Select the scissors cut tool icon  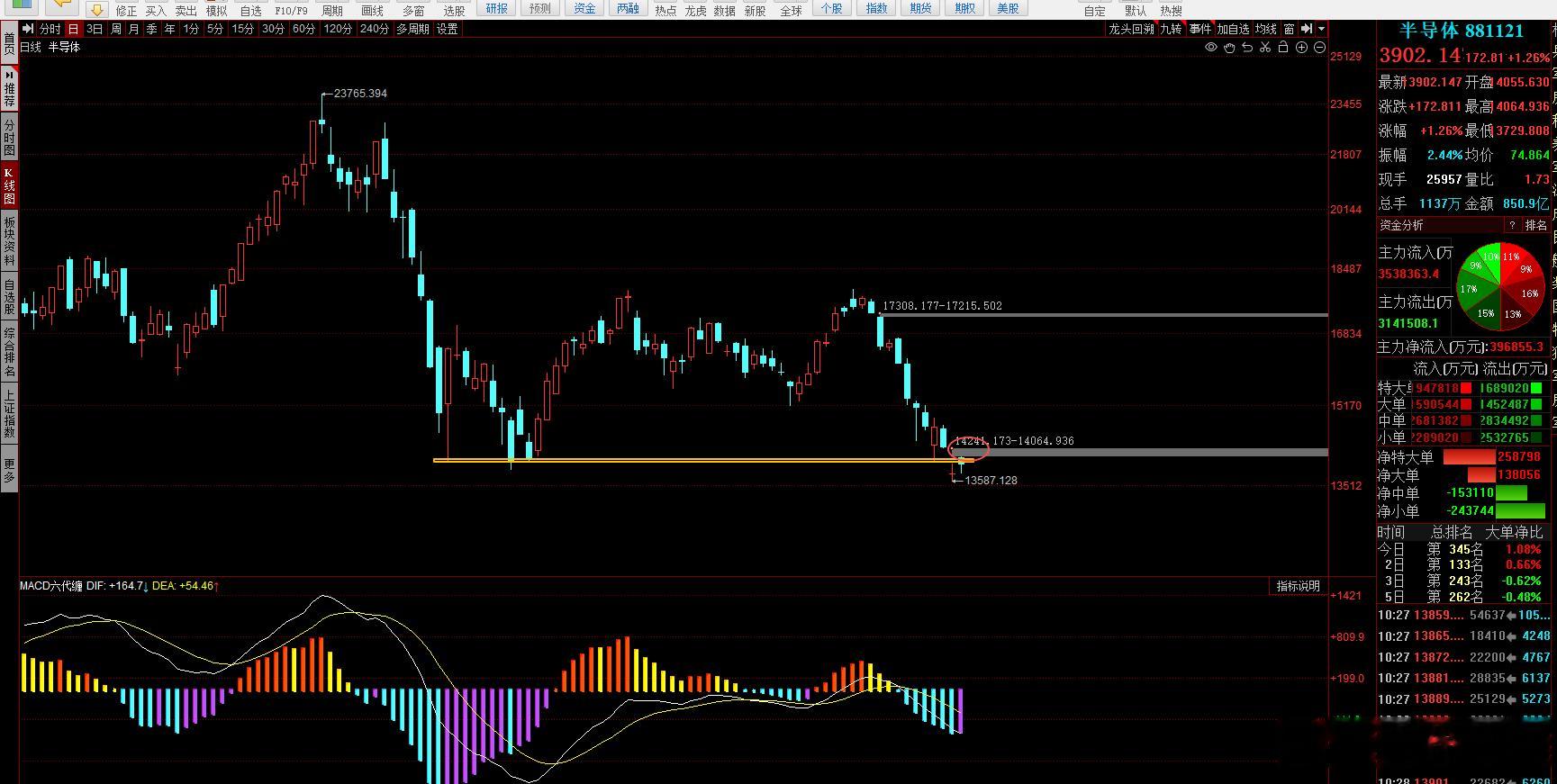(1265, 48)
